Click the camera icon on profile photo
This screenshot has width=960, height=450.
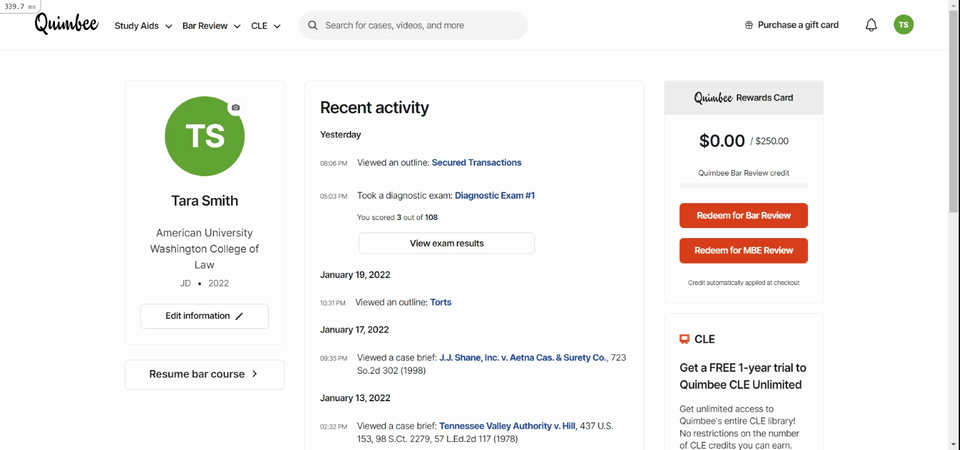click(236, 107)
